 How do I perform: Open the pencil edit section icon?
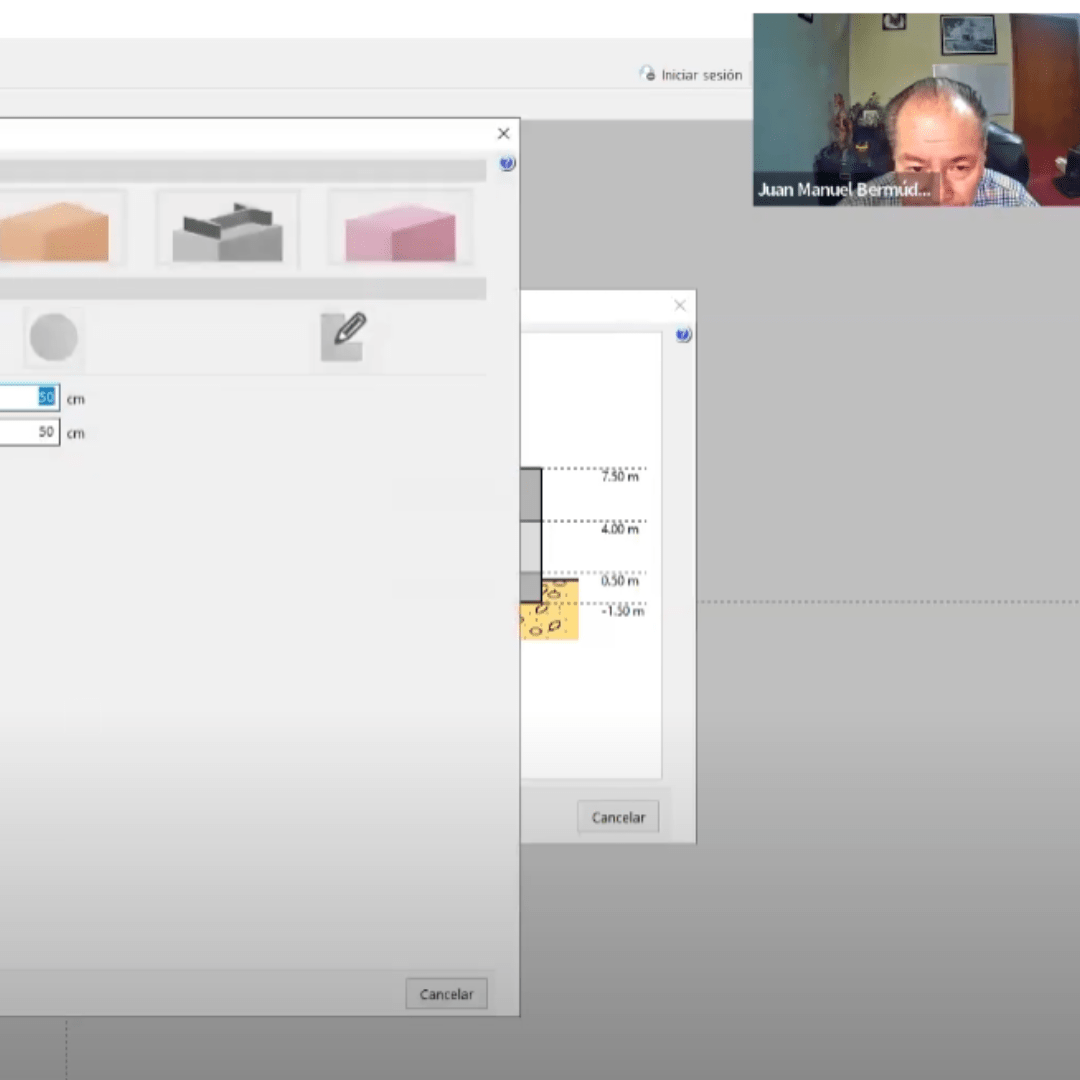click(x=343, y=337)
